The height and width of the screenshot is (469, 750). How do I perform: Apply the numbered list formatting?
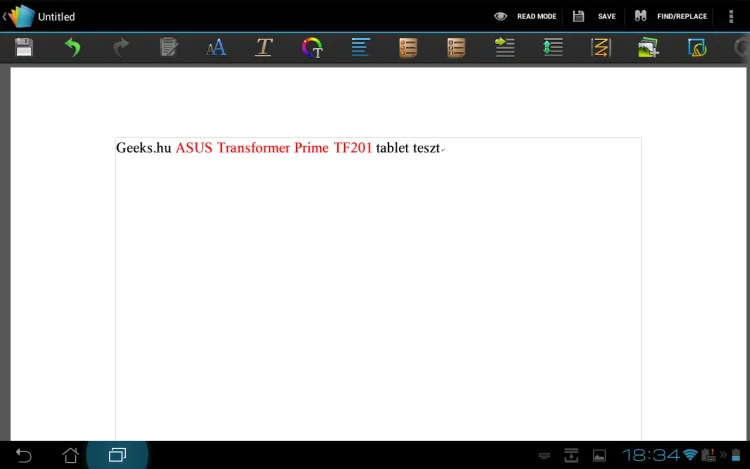[456, 47]
